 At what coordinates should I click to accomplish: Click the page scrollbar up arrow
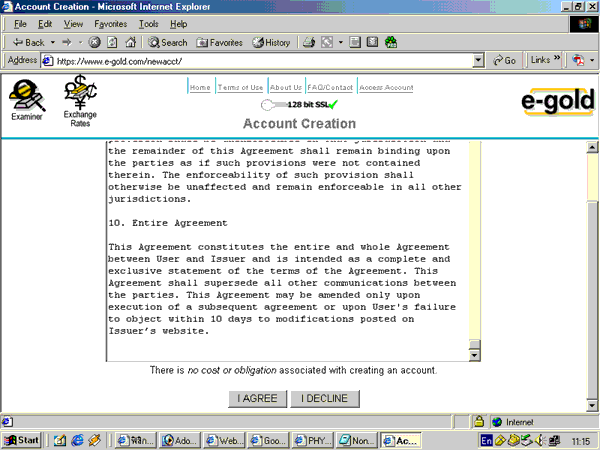592,147
